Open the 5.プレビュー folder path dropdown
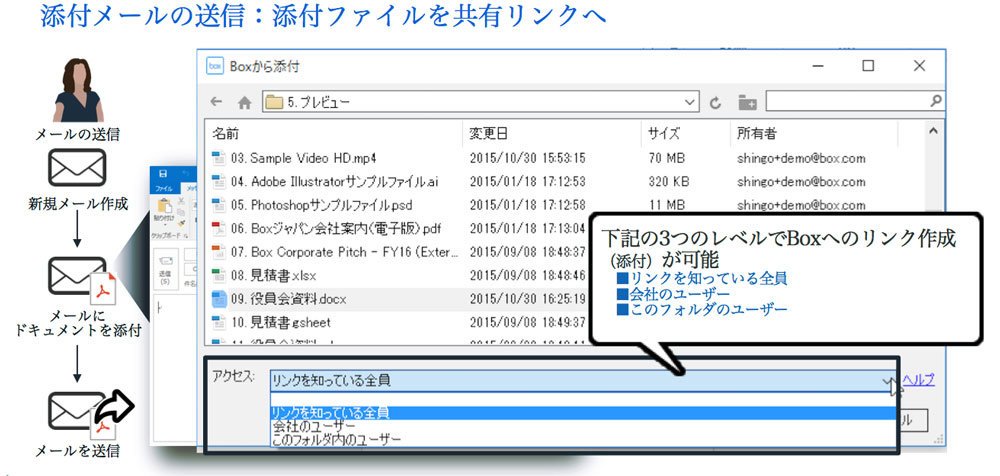Image resolution: width=1000 pixels, height=476 pixels. click(689, 102)
